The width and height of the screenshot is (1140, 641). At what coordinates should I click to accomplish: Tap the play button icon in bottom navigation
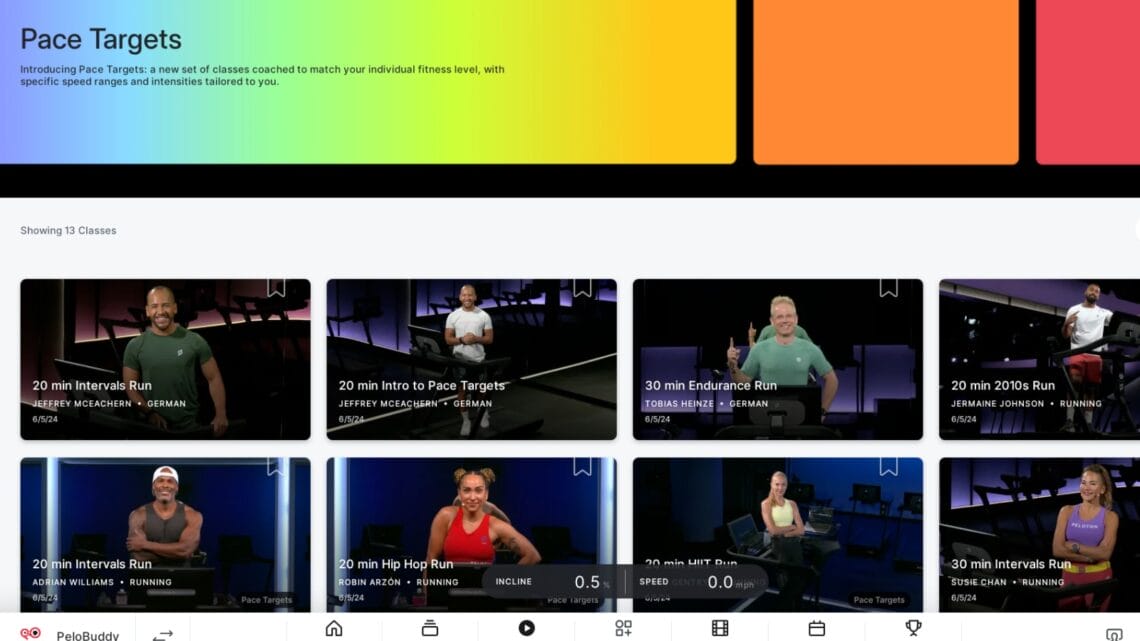click(x=526, y=628)
